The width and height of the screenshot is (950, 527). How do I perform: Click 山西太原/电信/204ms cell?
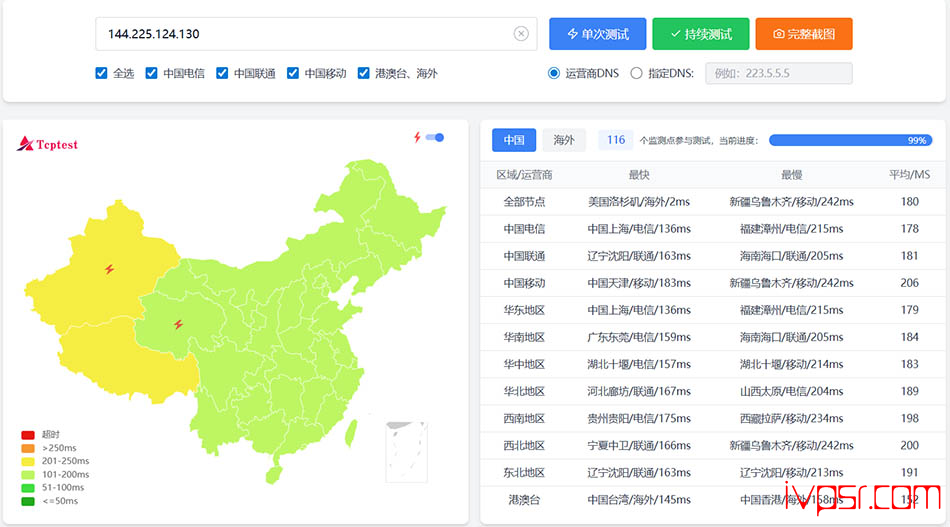[x=791, y=391]
